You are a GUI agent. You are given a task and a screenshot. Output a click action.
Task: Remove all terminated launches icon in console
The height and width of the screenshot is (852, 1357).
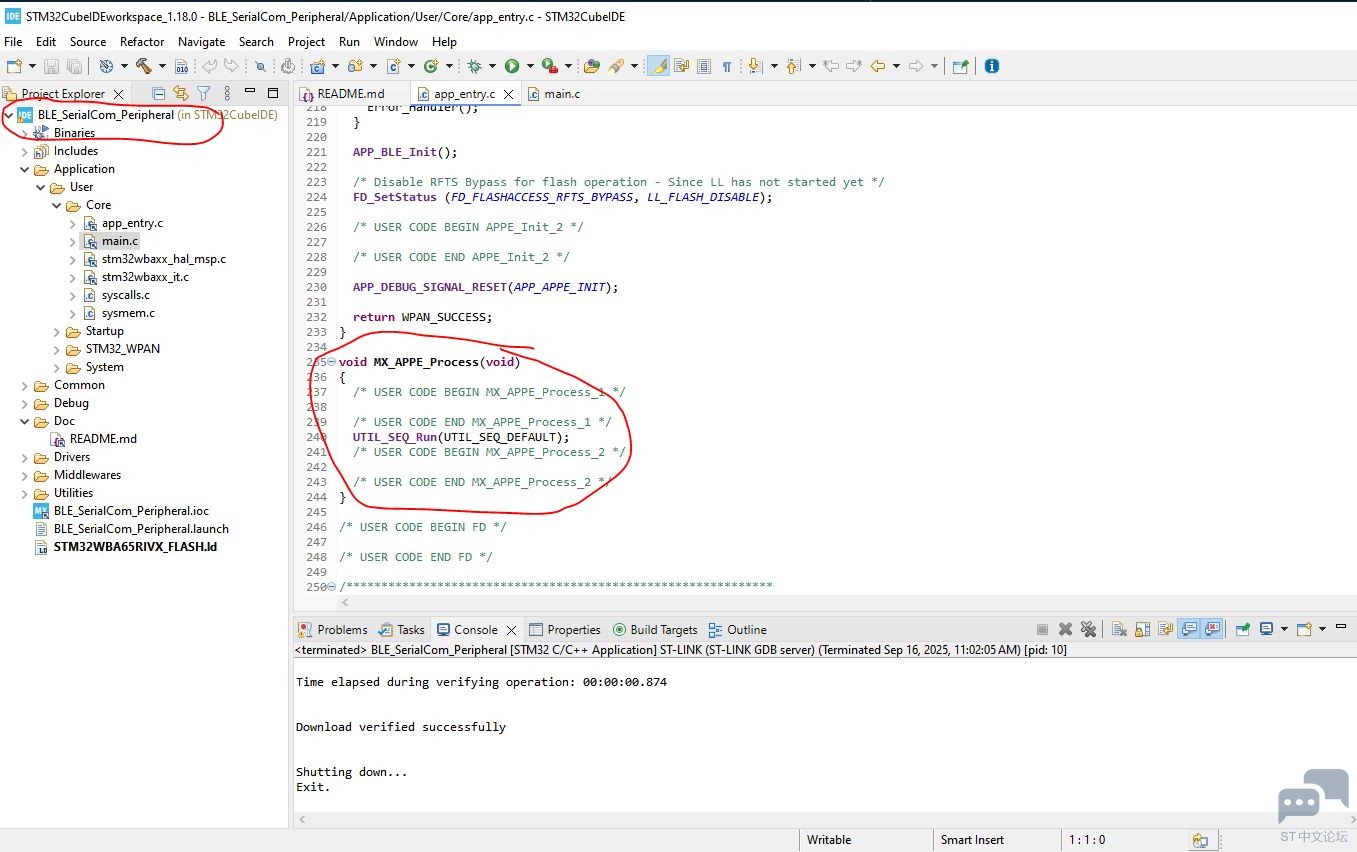coord(1088,629)
